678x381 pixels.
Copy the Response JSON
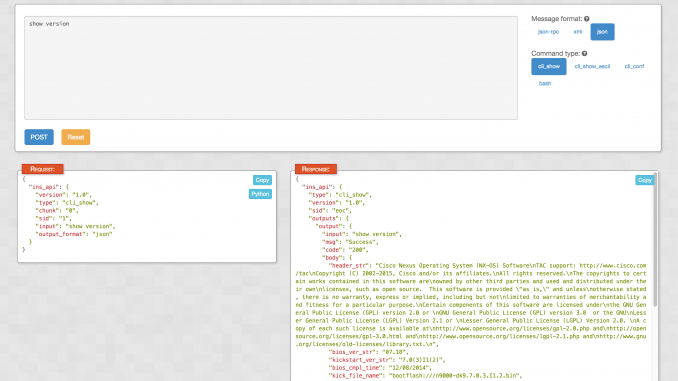point(644,180)
